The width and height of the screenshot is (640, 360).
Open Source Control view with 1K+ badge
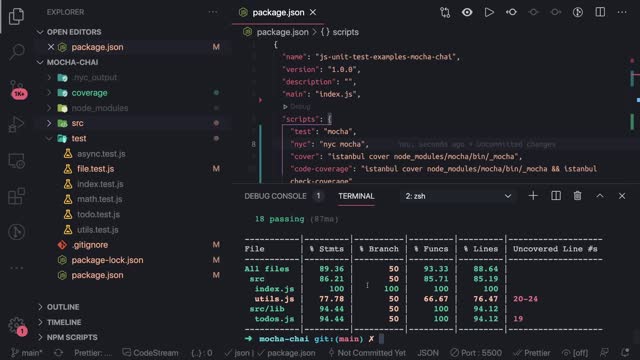pyautogui.click(x=17, y=89)
